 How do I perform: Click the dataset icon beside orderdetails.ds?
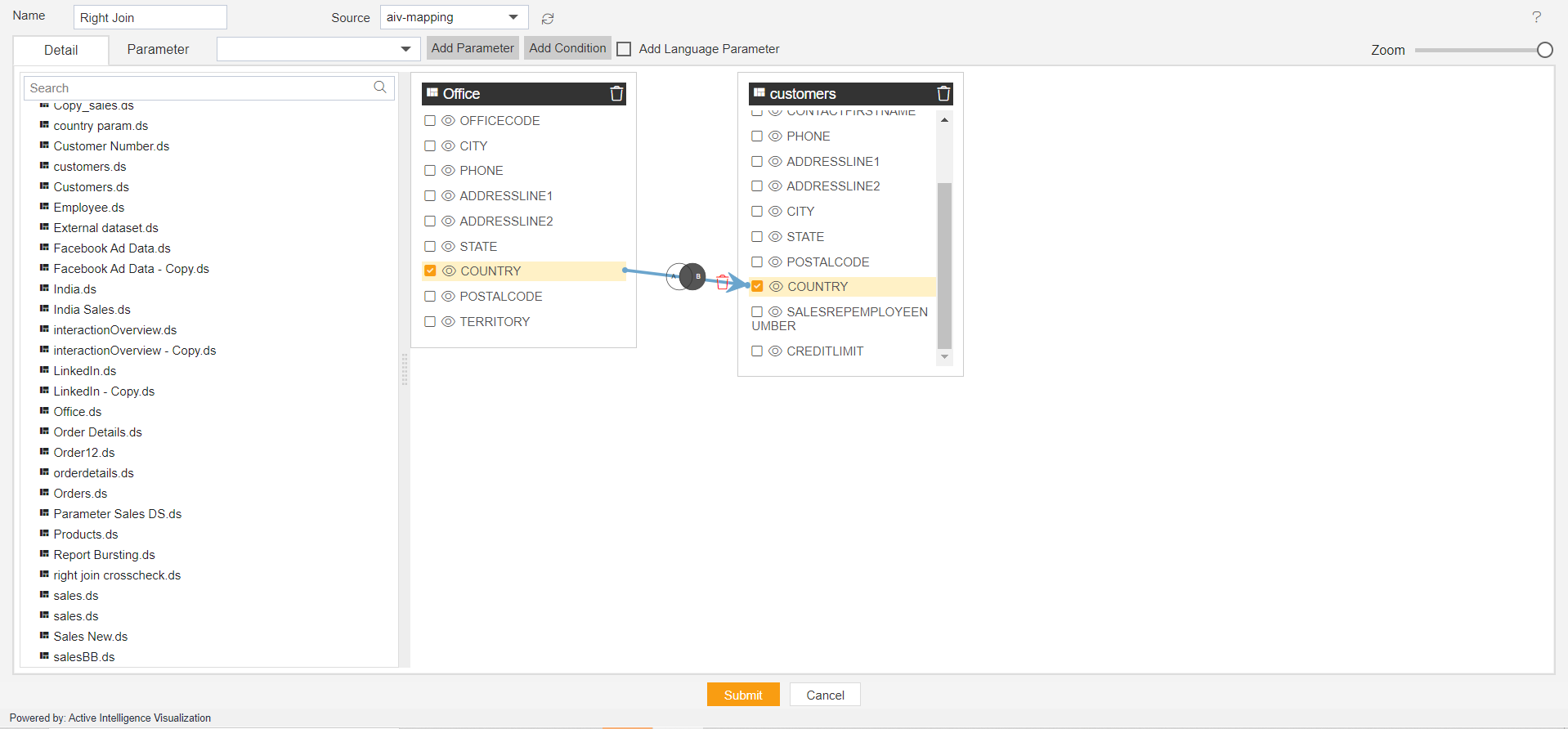click(x=44, y=472)
